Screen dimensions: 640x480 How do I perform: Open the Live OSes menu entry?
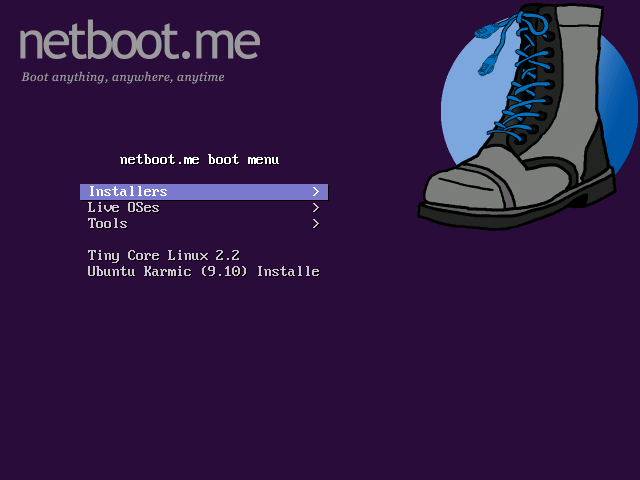click(x=123, y=208)
